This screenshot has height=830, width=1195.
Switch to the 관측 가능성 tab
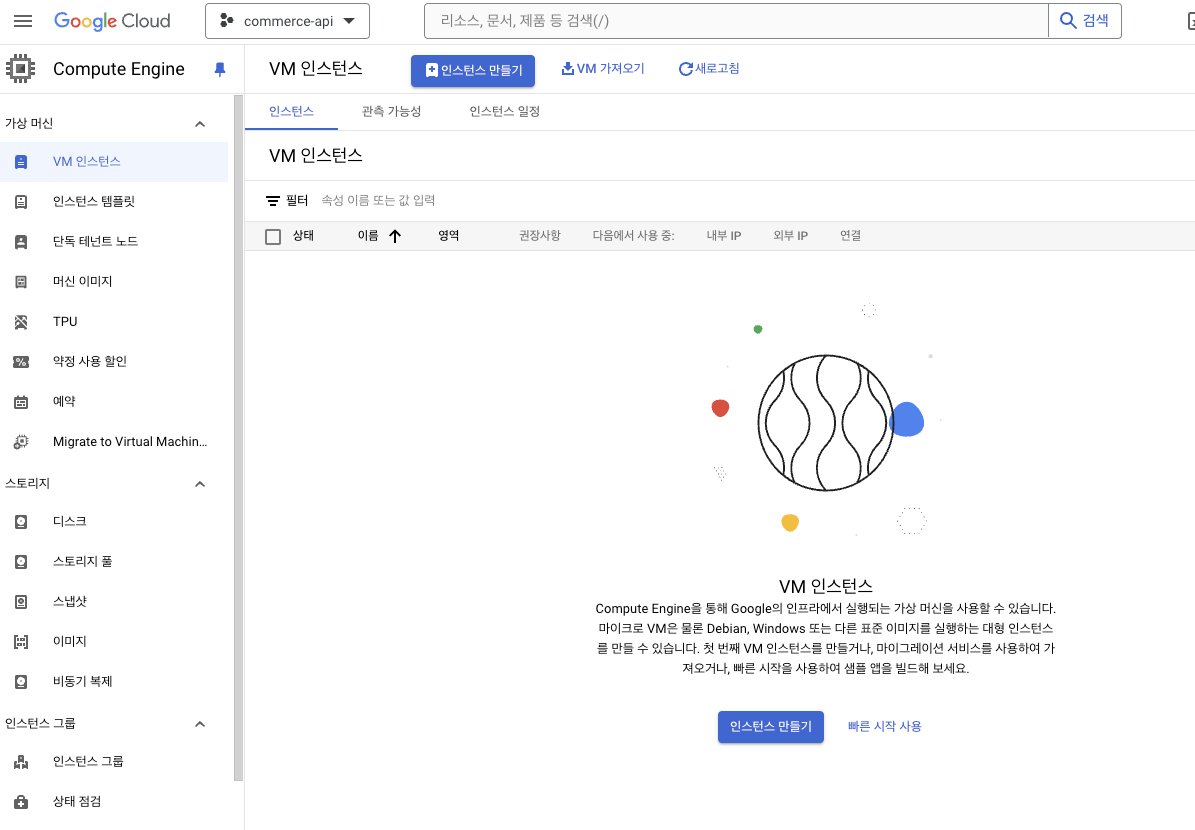click(x=391, y=111)
